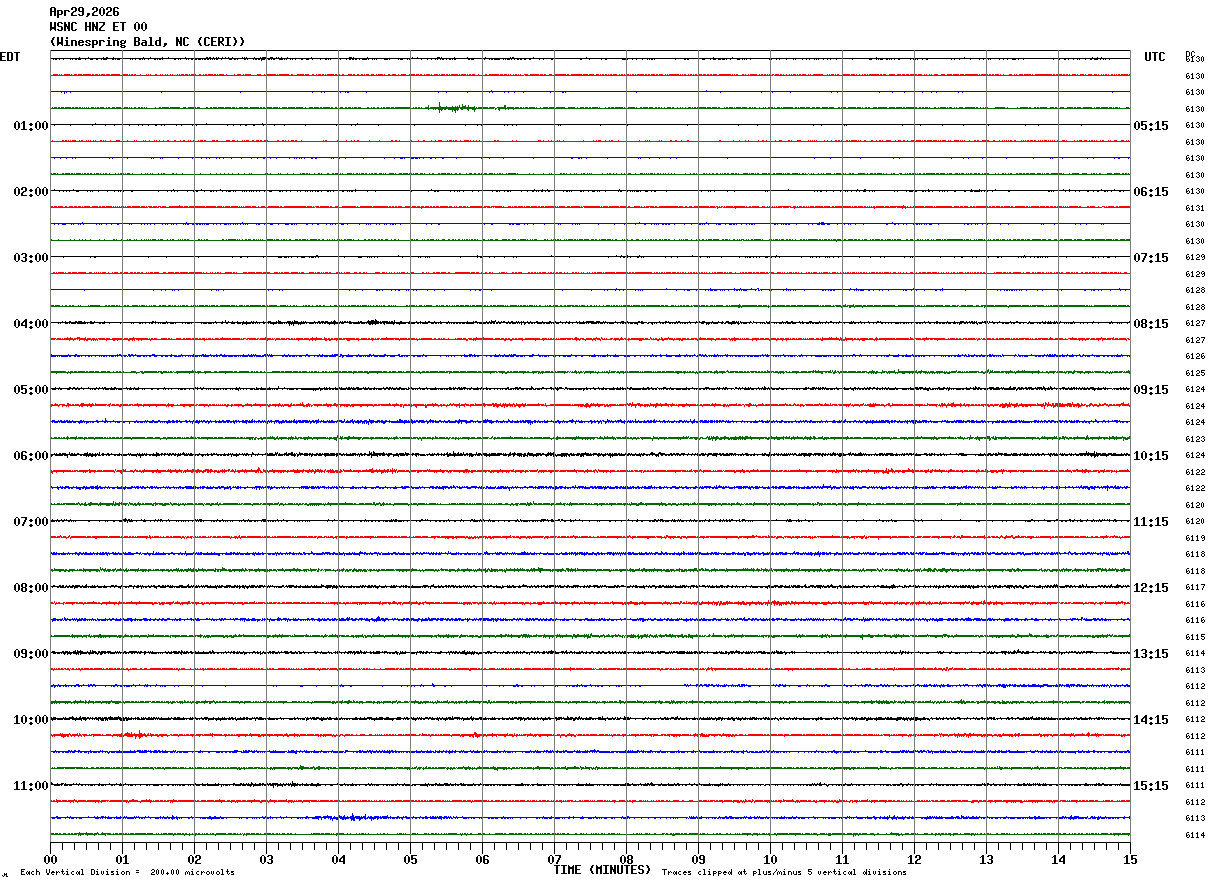
Task: Click the TIME (MINUTES) axis title
Action: tap(602, 870)
